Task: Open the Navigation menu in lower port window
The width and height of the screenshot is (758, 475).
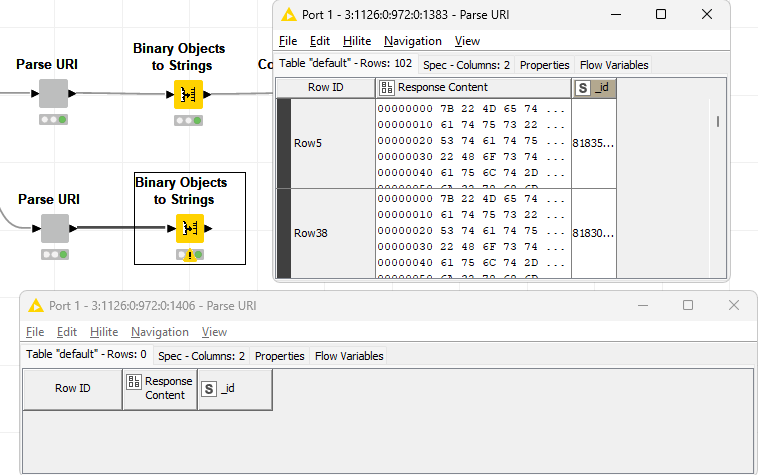Action: click(160, 332)
